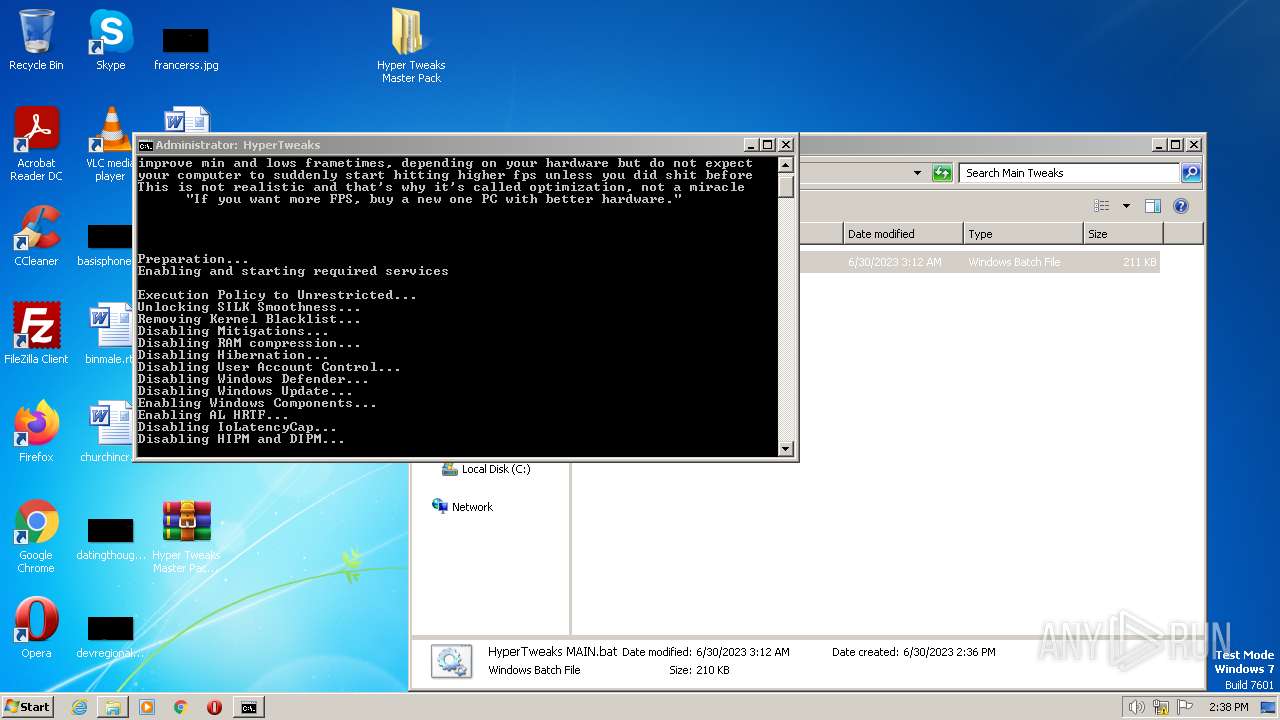
Task: Open the FileZilla Client shortcut
Action: (x=36, y=334)
